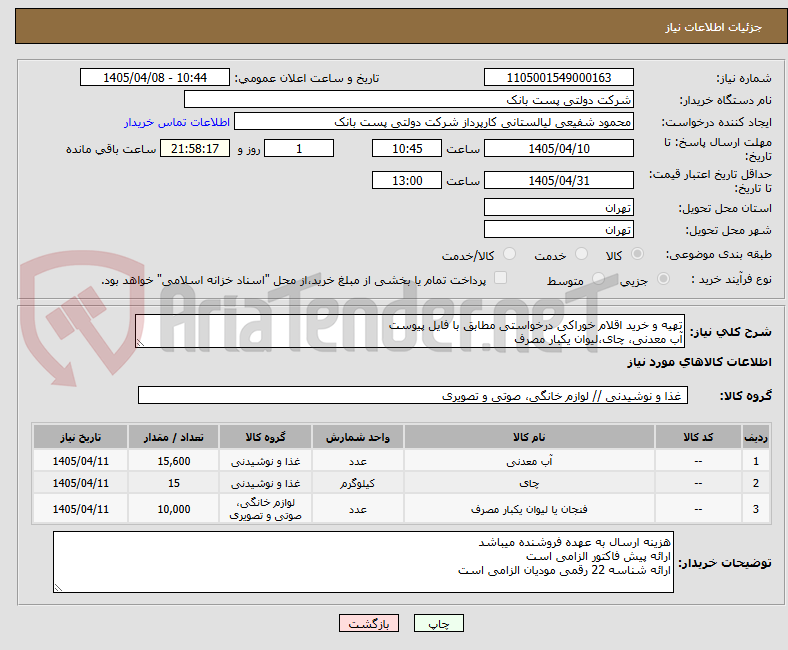Select the خدمت radio button
The width and height of the screenshot is (788, 650).
(581, 254)
